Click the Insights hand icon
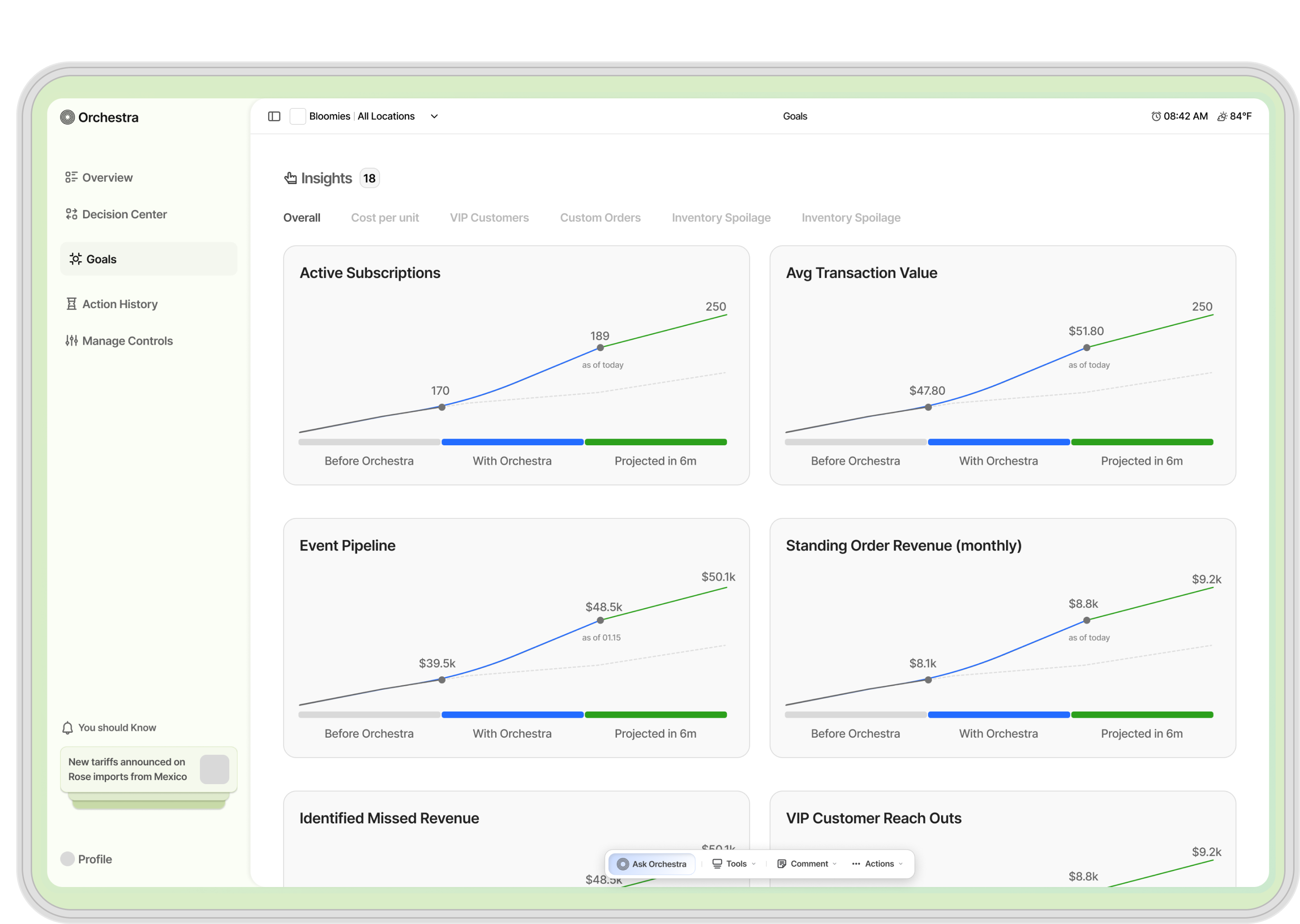Viewport: 1300px width, 924px height. point(290,178)
